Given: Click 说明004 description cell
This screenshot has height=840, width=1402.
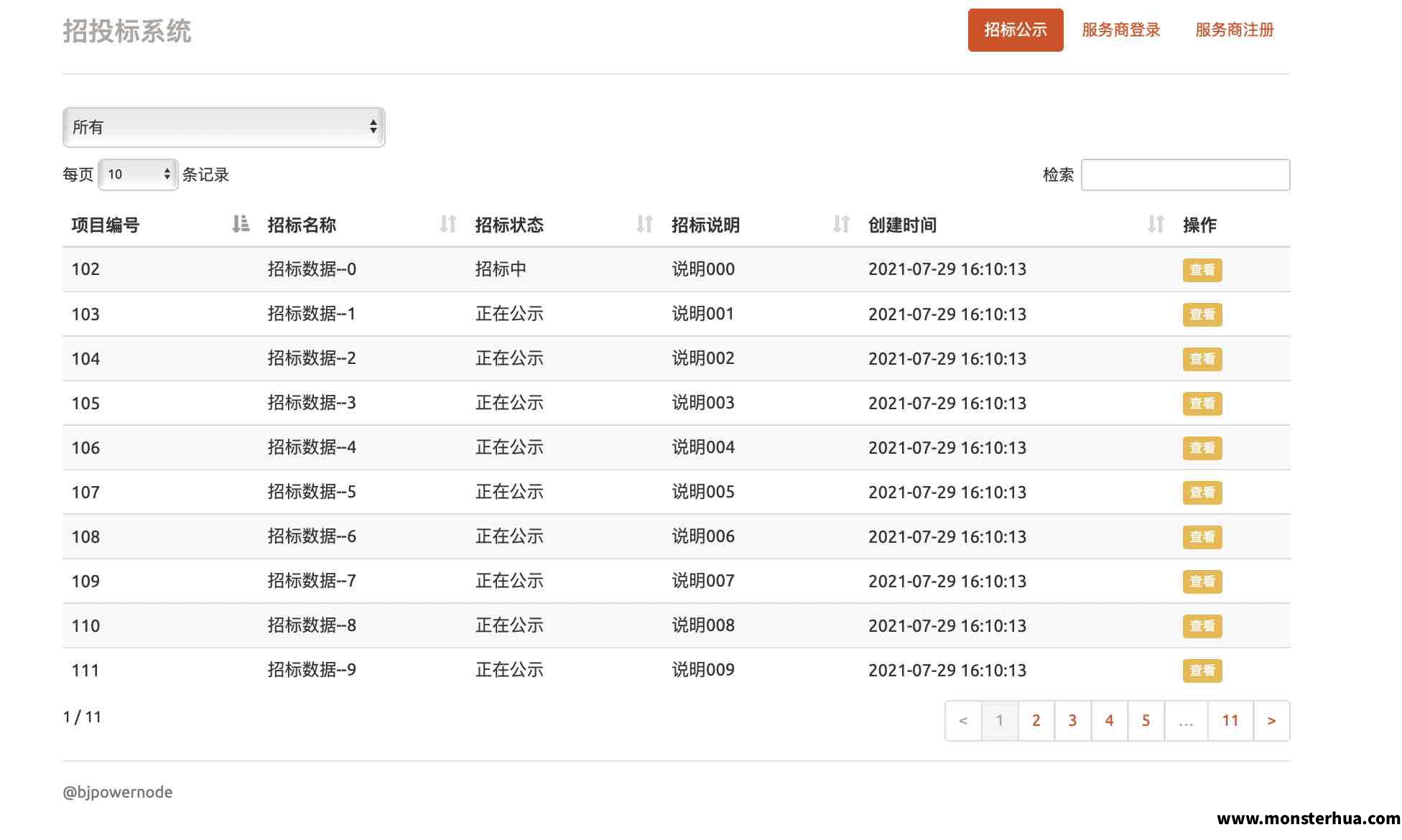Looking at the screenshot, I should pos(703,447).
